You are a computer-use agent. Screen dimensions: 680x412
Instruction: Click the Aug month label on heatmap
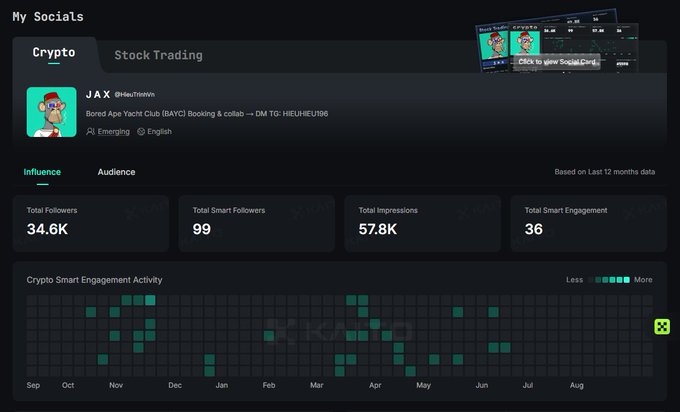click(576, 385)
